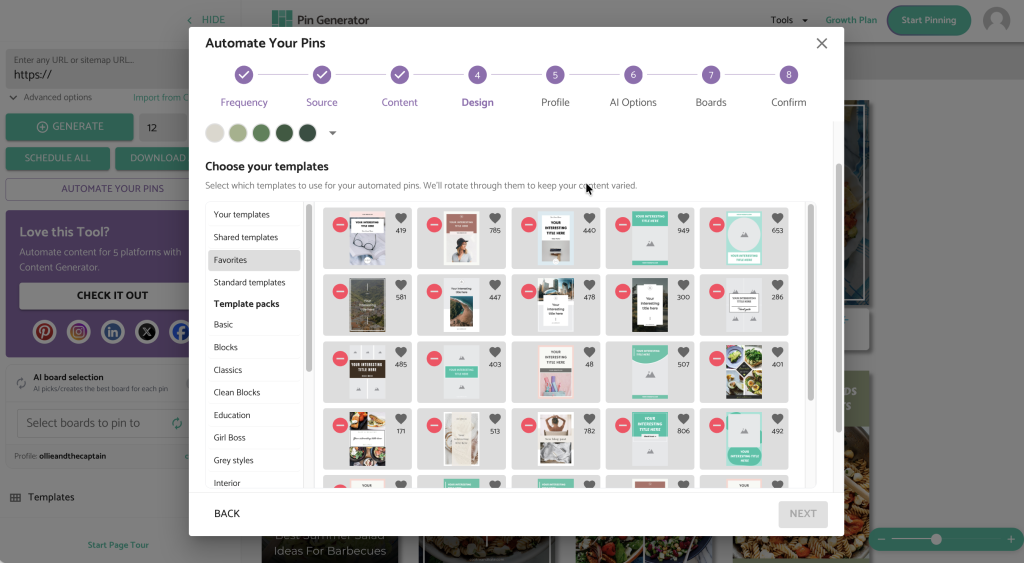Toggle minus button on template with 949 likes
1024x563 pixels.
622,225
